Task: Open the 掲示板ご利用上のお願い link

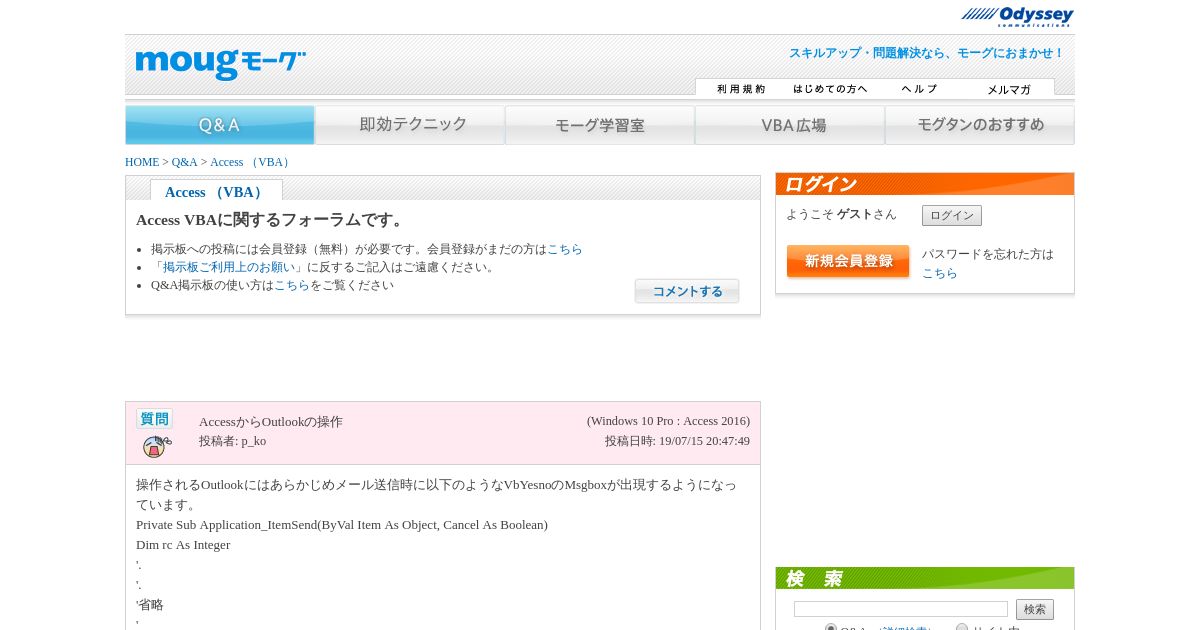Action: pyautogui.click(x=229, y=267)
